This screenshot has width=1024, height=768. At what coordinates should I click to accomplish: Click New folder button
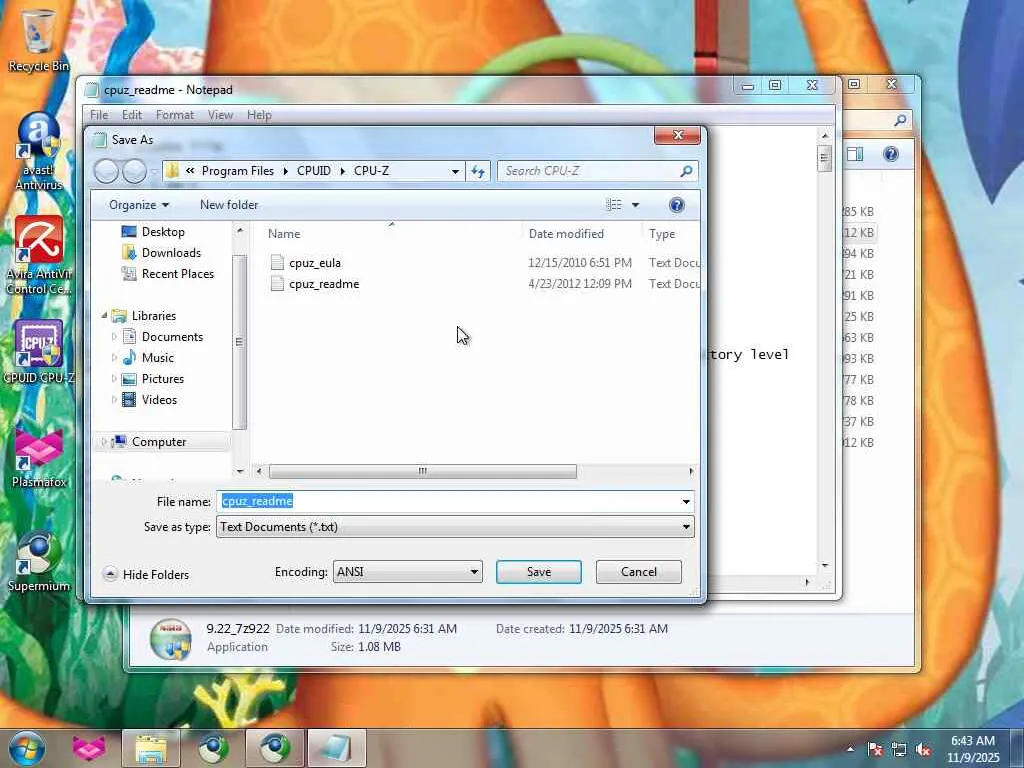[x=229, y=205]
